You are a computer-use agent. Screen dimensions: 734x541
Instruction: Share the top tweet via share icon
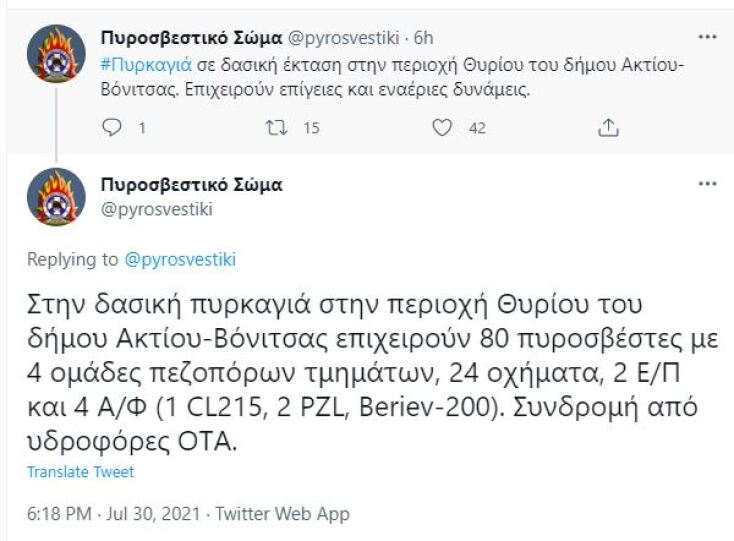607,127
